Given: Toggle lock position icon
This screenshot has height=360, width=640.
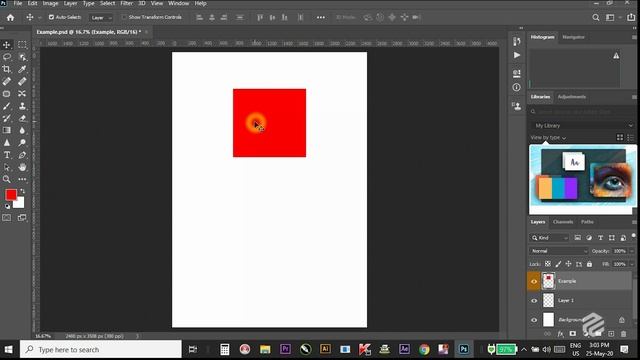Looking at the screenshot, I should (x=568, y=264).
